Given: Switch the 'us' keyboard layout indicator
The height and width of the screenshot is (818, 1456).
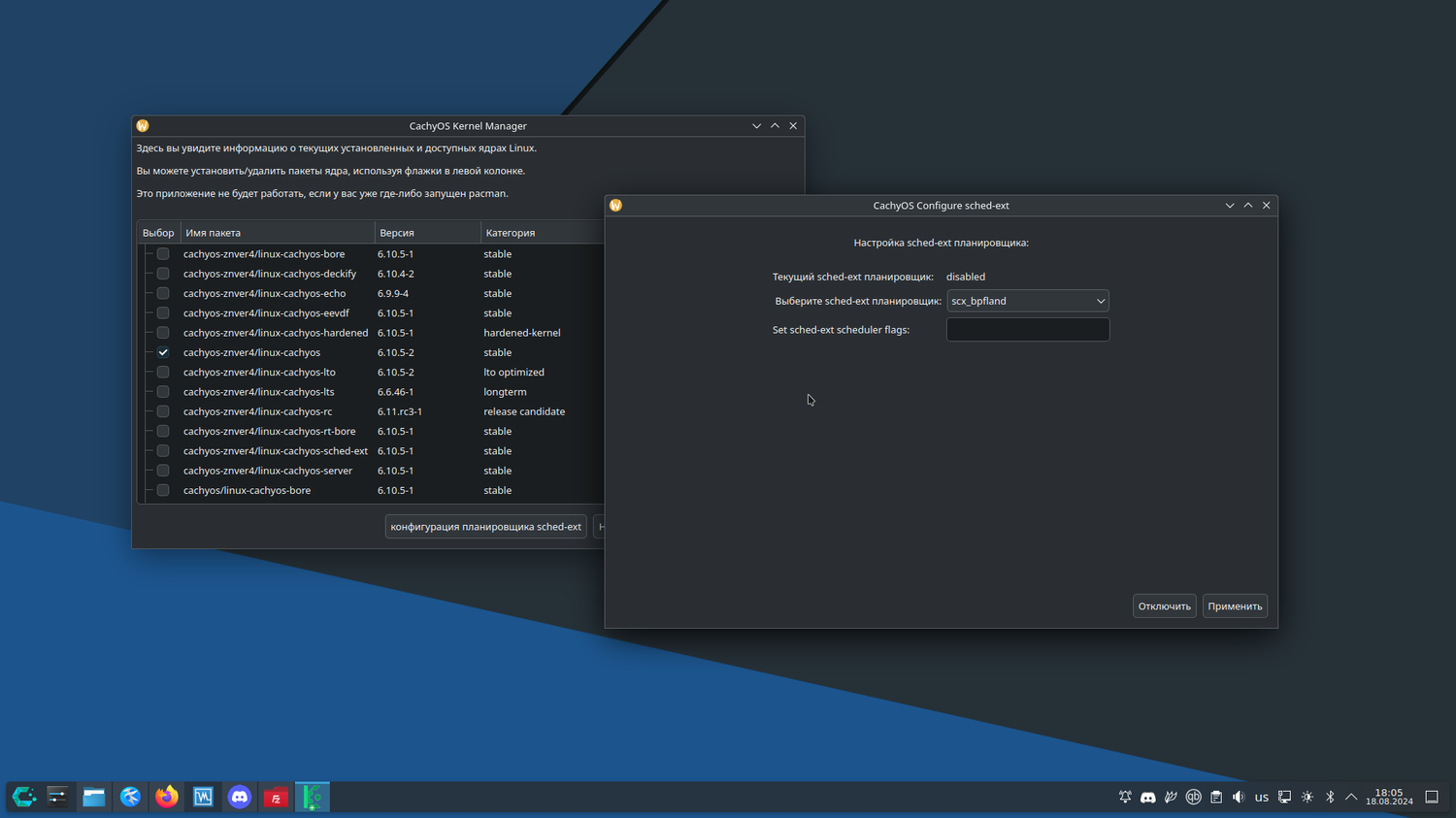Looking at the screenshot, I should coord(1262,798).
